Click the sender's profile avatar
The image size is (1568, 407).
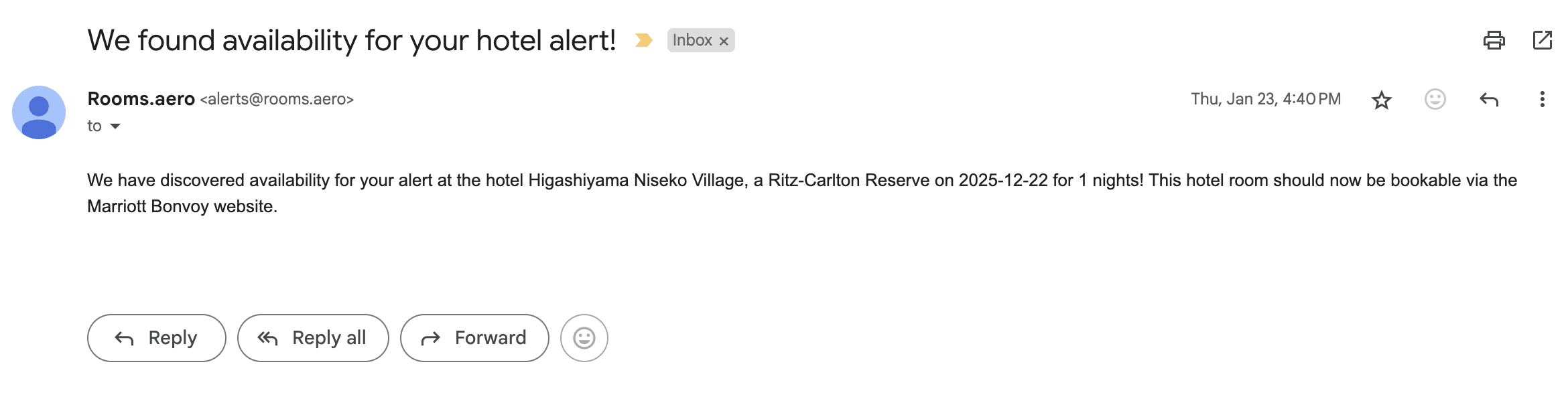[x=39, y=112]
